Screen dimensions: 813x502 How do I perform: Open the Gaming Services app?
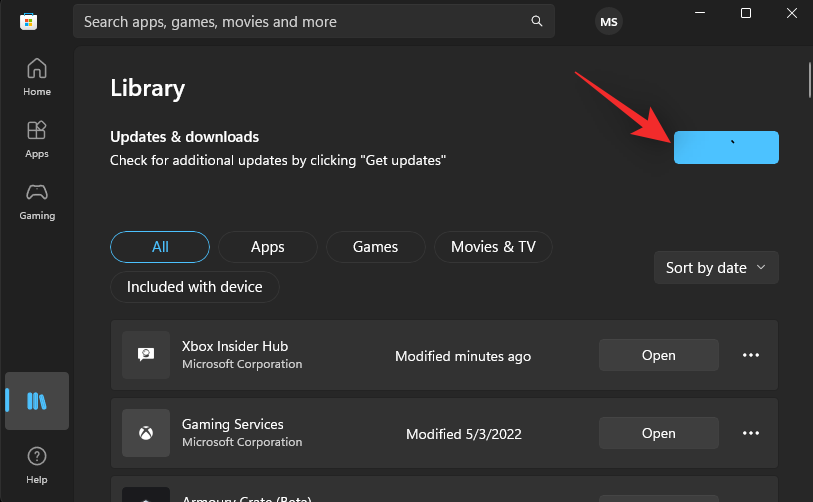pos(658,433)
